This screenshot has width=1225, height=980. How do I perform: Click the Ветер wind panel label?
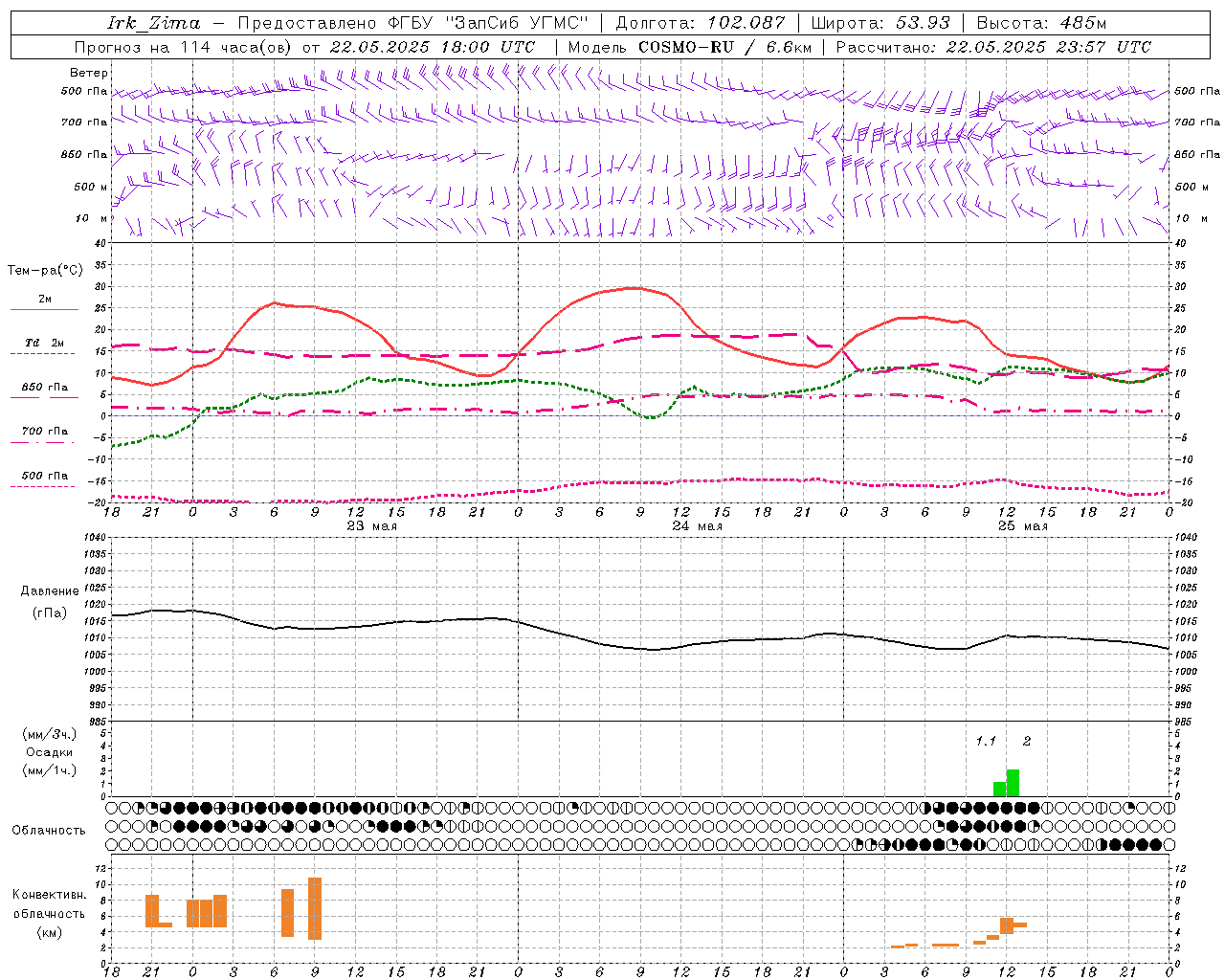point(89,73)
